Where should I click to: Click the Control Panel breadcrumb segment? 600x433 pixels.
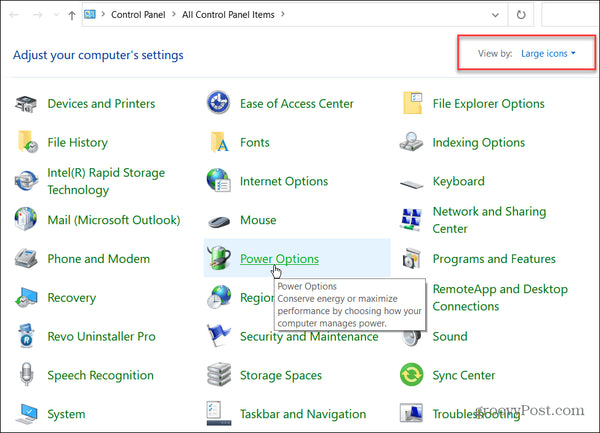138,15
